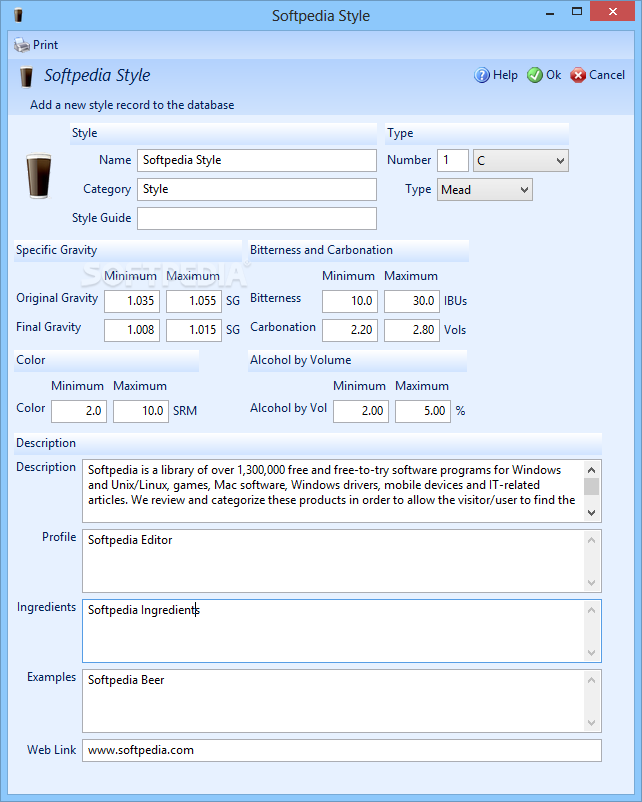This screenshot has height=802, width=642.
Task: Click Alcohol by Vol maximum field 5.00
Action: [423, 411]
